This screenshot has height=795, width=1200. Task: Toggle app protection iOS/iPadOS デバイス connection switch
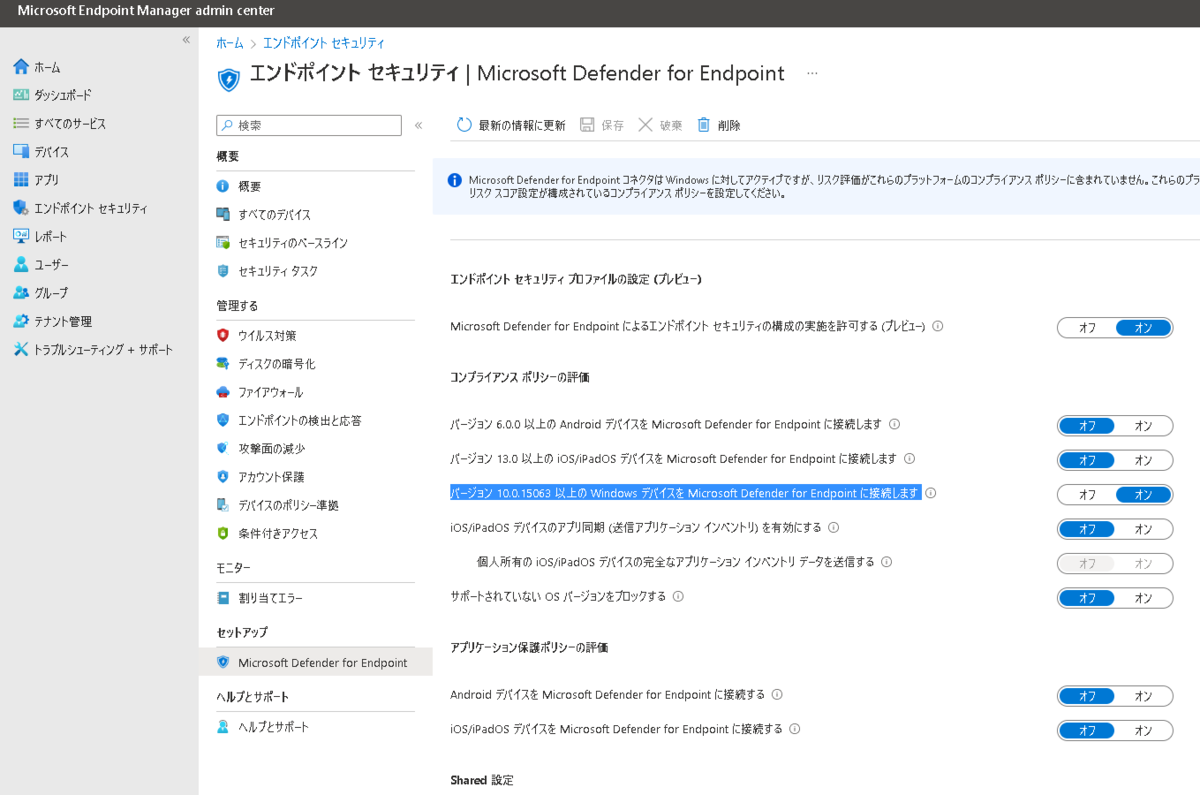pyautogui.click(x=1115, y=730)
